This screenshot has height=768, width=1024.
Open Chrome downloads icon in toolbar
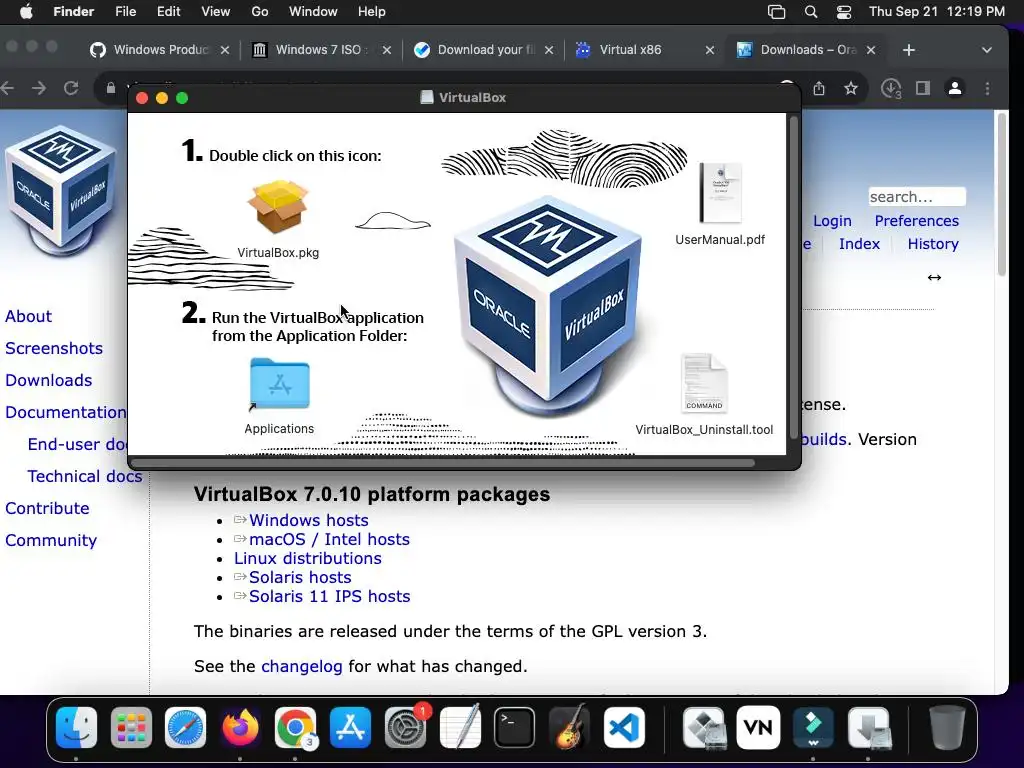[891, 88]
